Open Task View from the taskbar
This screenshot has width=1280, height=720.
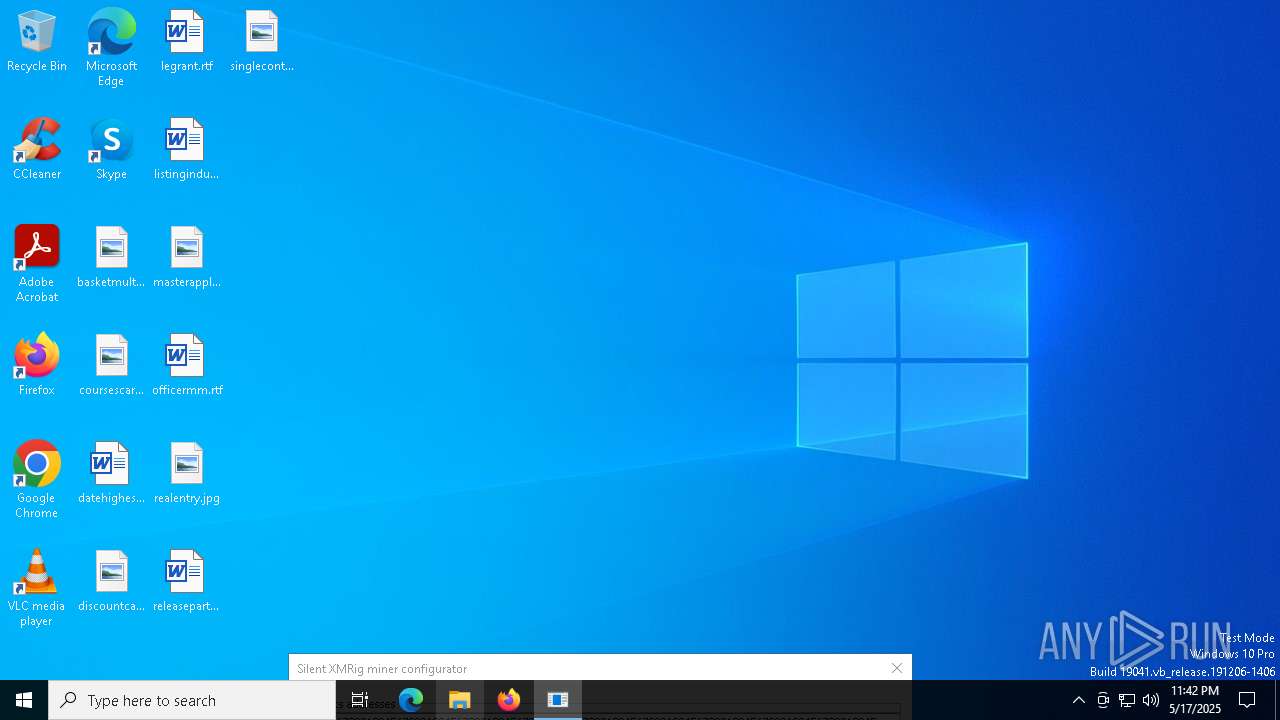tap(360, 700)
